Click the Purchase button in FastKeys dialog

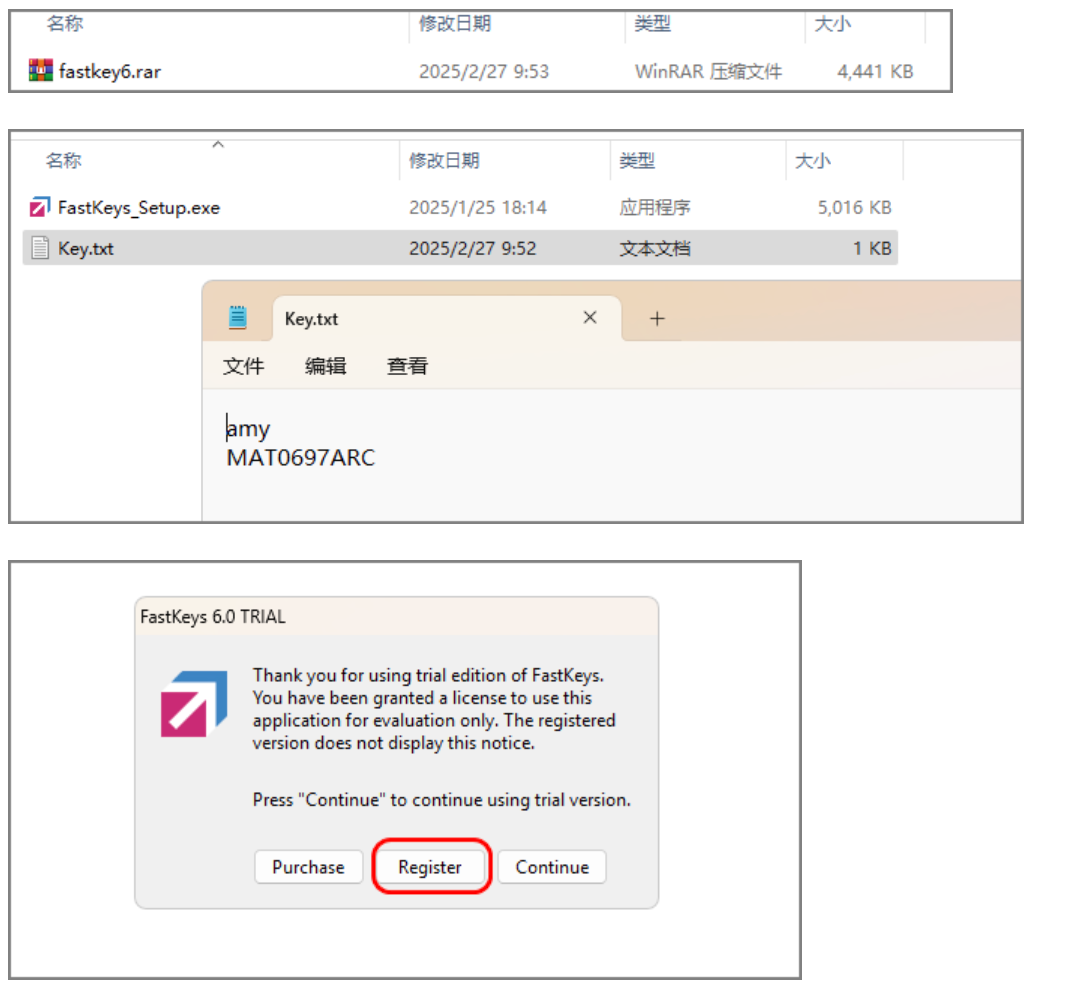tap(308, 867)
